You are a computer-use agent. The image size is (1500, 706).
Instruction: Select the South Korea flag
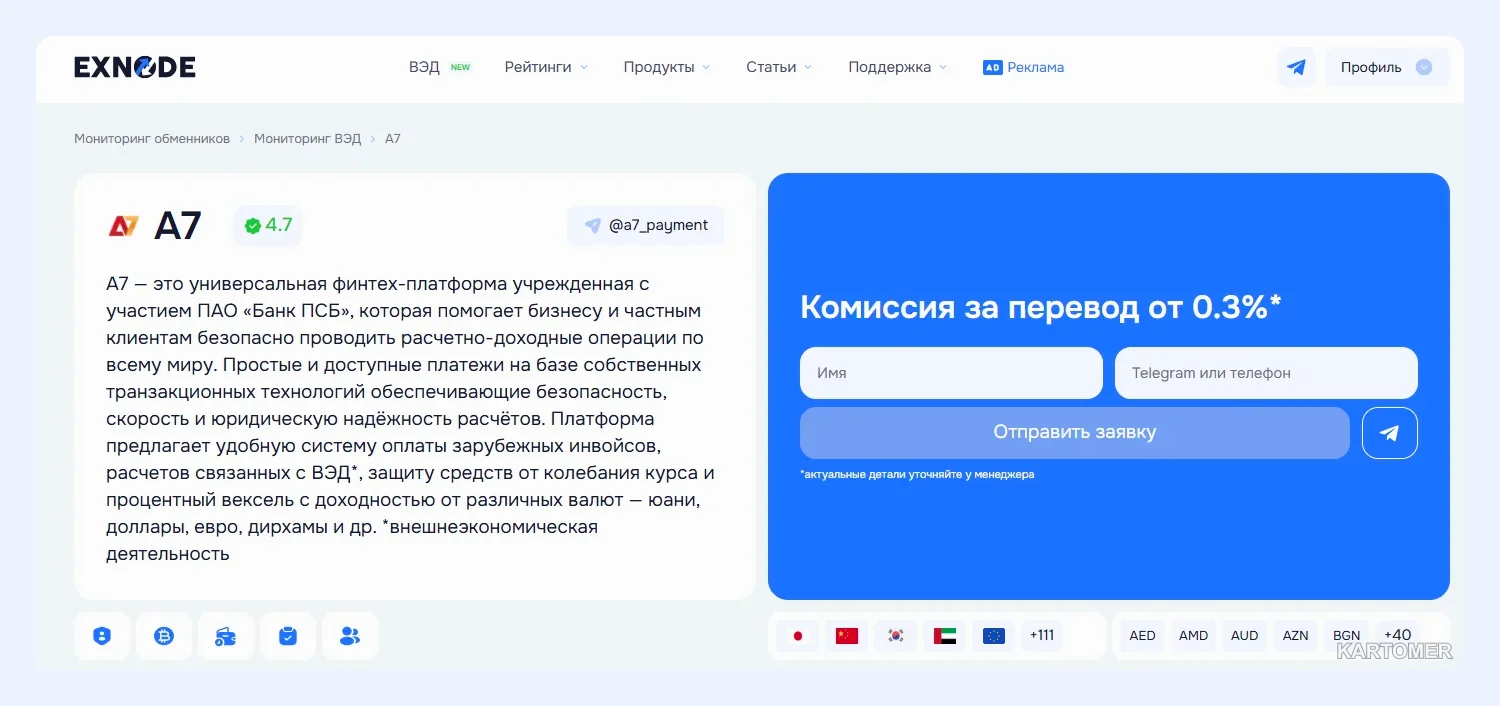click(896, 636)
